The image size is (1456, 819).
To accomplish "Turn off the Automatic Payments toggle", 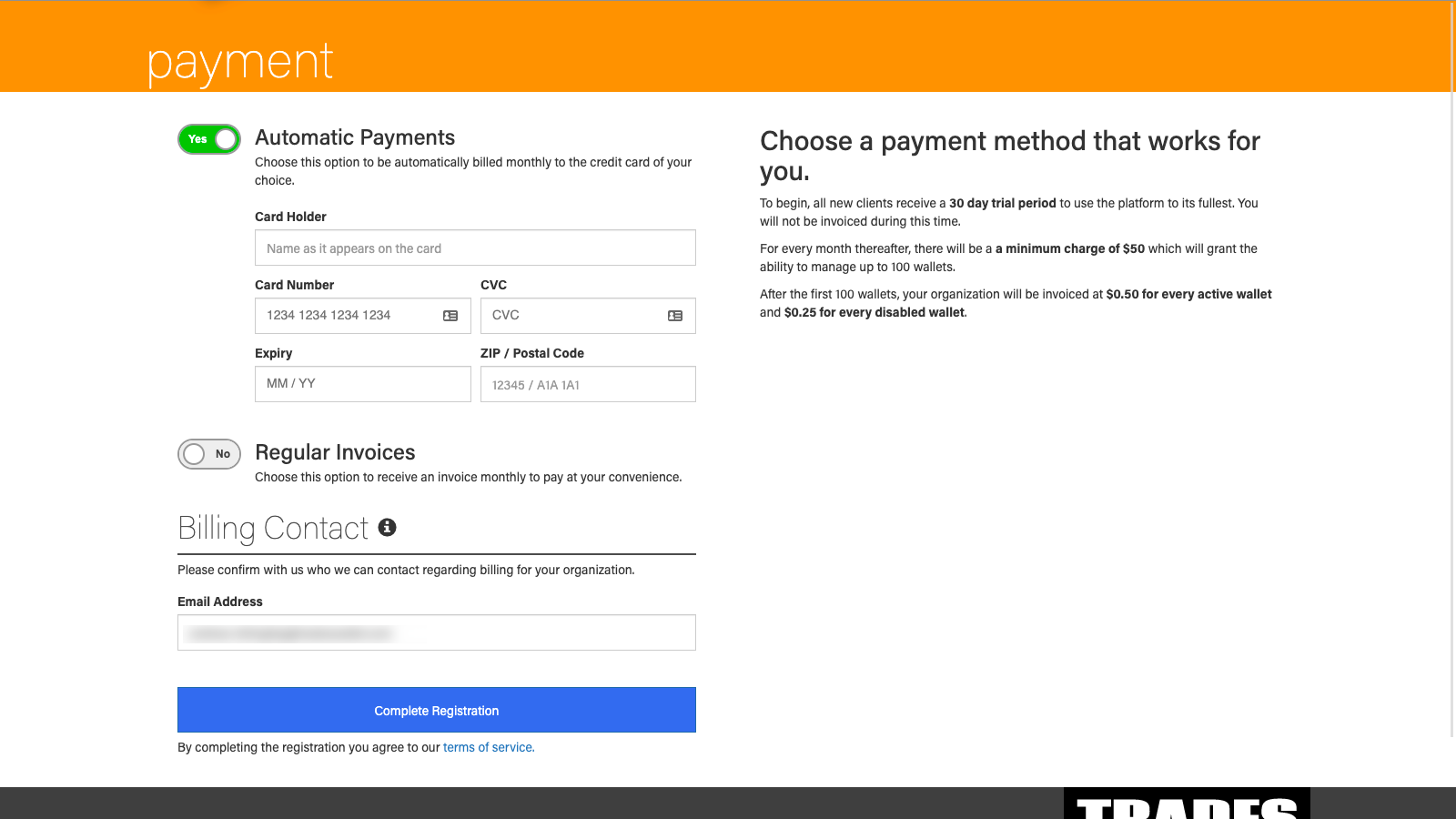I will [x=209, y=139].
